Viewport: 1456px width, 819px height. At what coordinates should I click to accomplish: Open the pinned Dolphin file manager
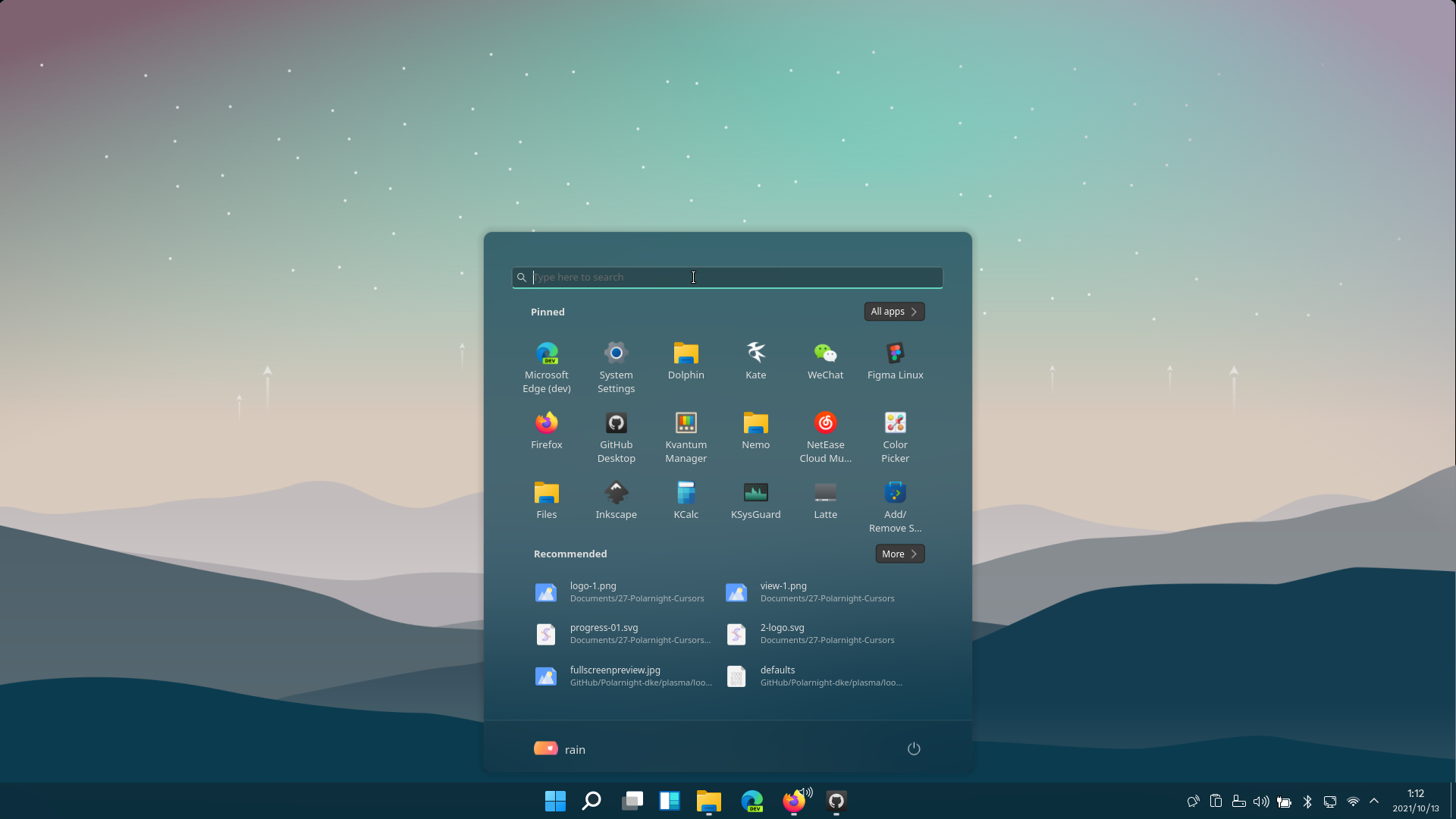(686, 361)
